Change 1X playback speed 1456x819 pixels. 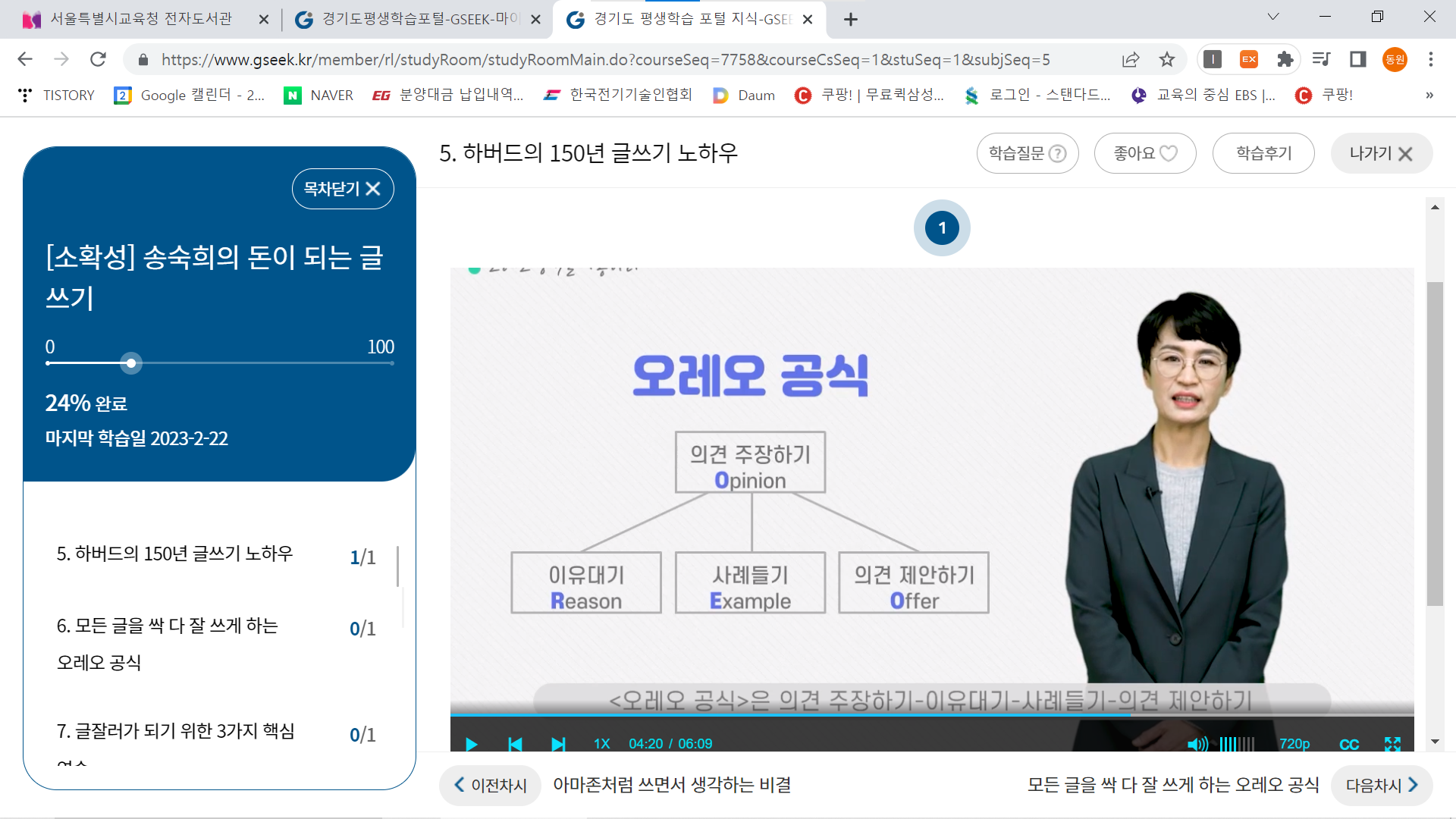tap(601, 744)
